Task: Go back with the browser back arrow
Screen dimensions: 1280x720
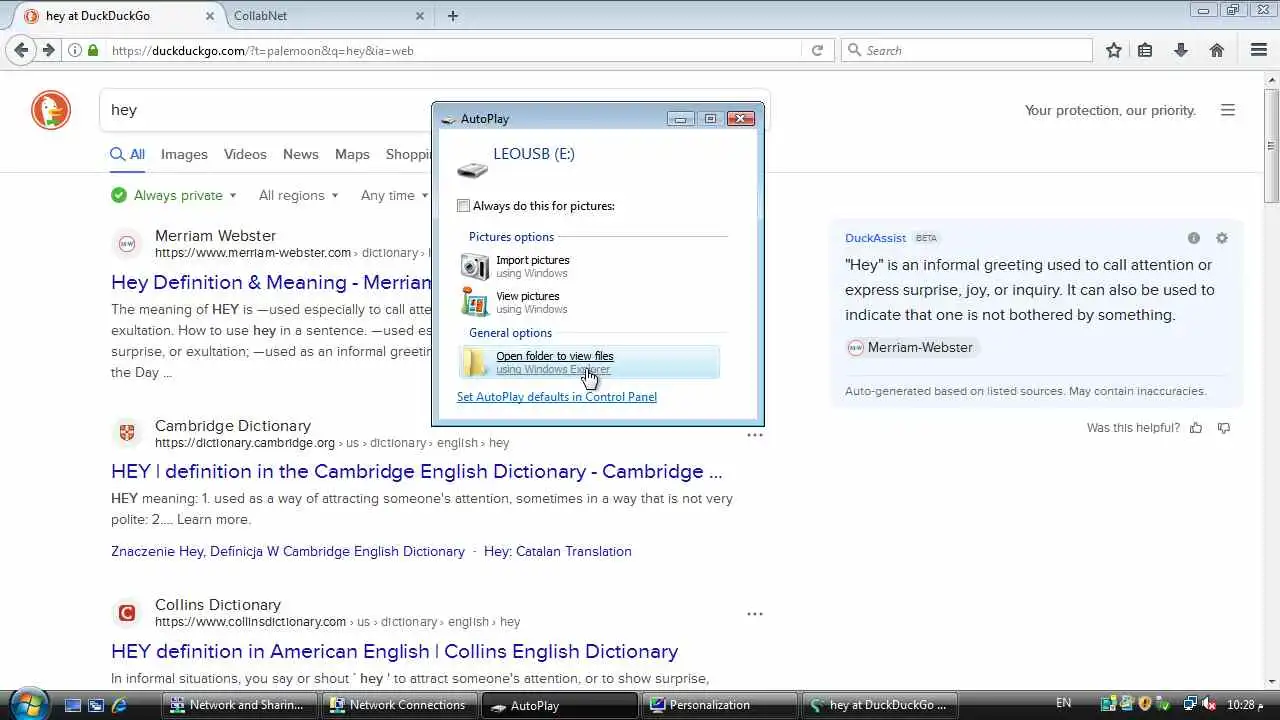Action: tap(21, 50)
